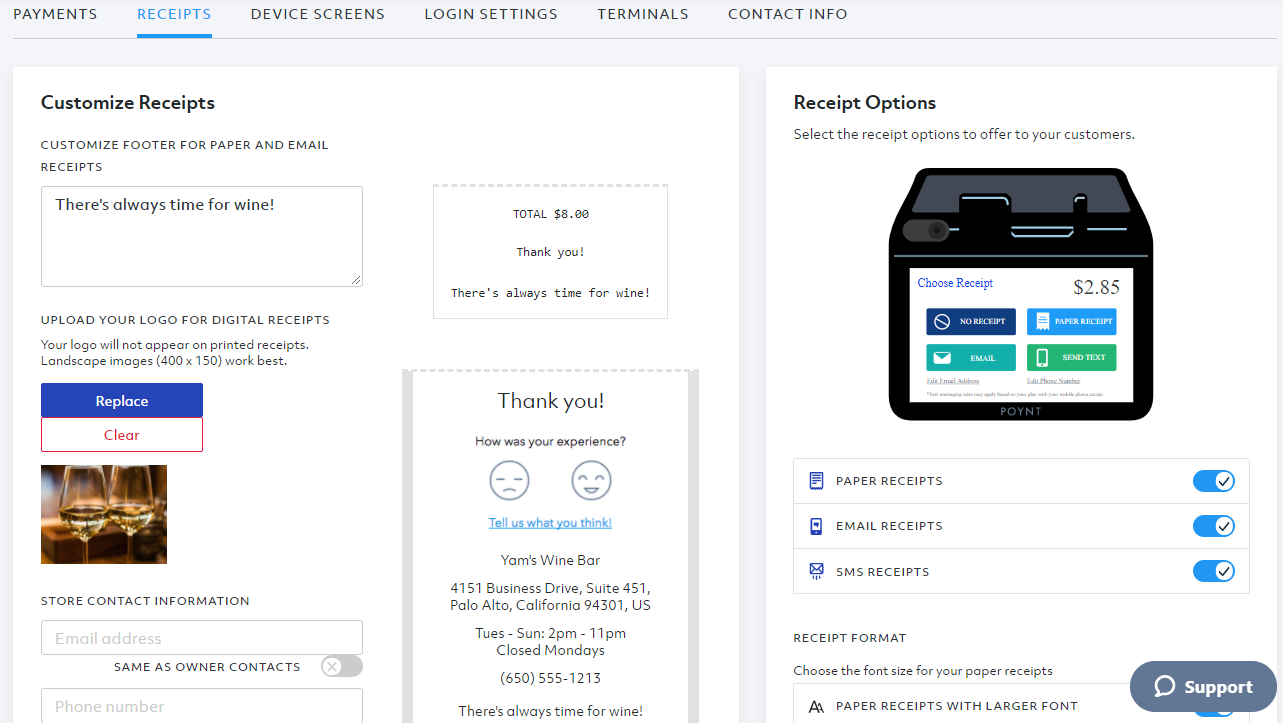This screenshot has width=1283, height=723.
Task: Click the sad face feedback icon
Action: pyautogui.click(x=509, y=481)
